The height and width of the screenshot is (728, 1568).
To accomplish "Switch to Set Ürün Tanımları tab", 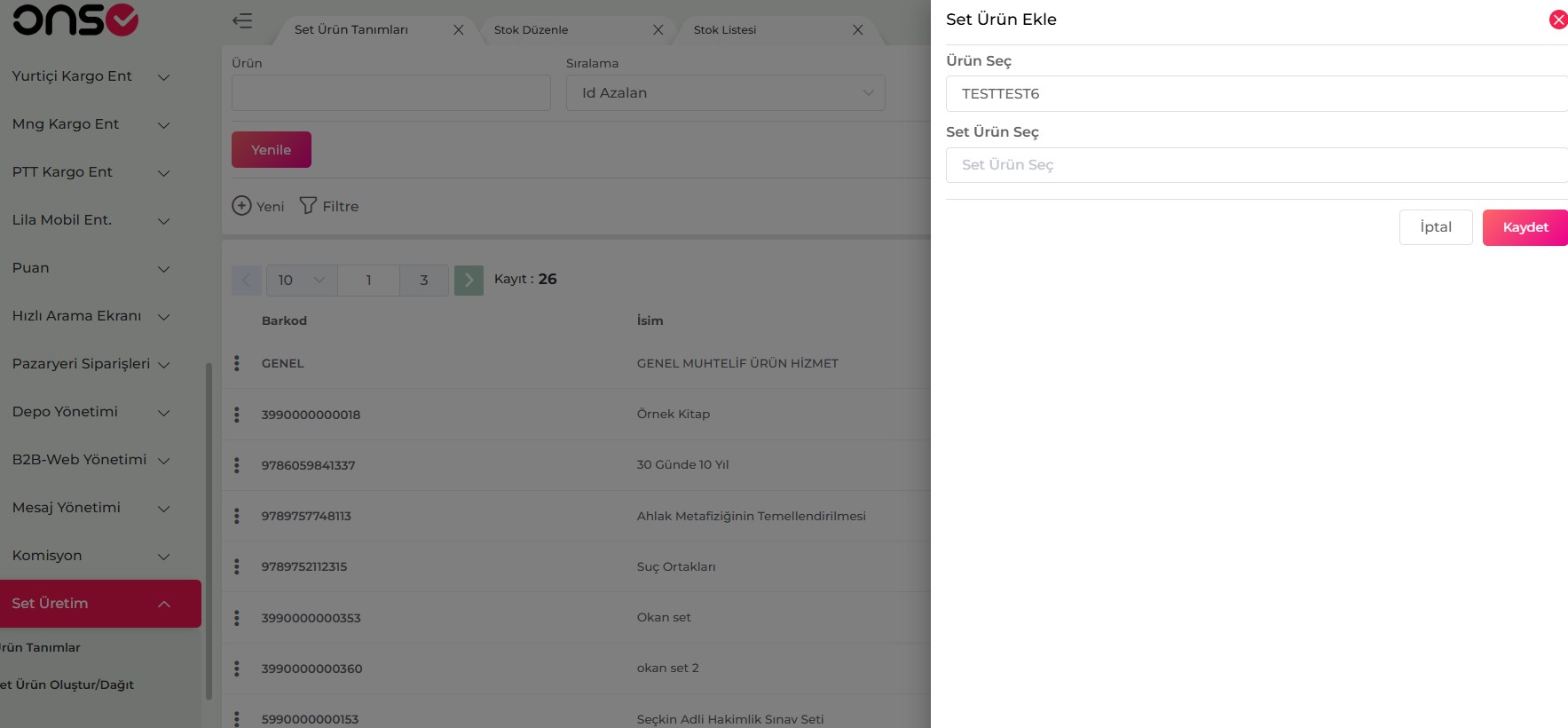I will tap(351, 29).
